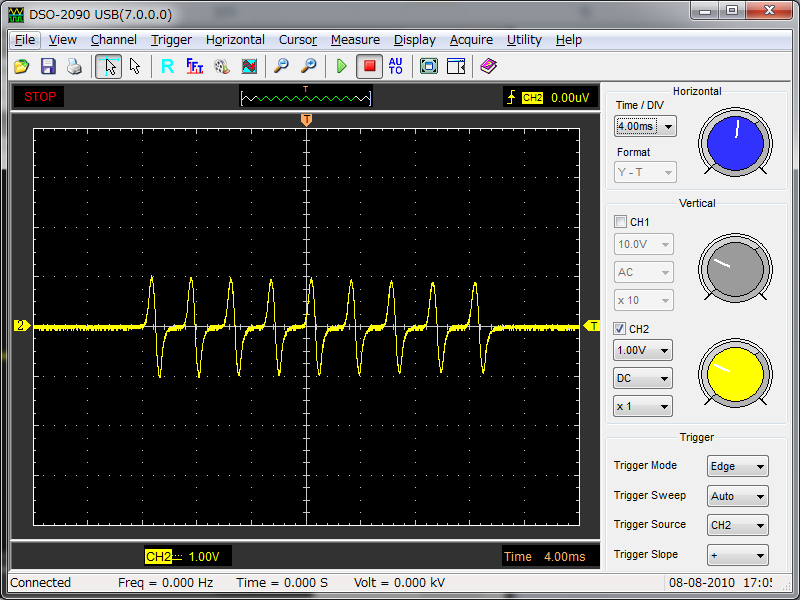Click the cyan R reference icon
This screenshot has height=600, width=800.
tap(167, 66)
